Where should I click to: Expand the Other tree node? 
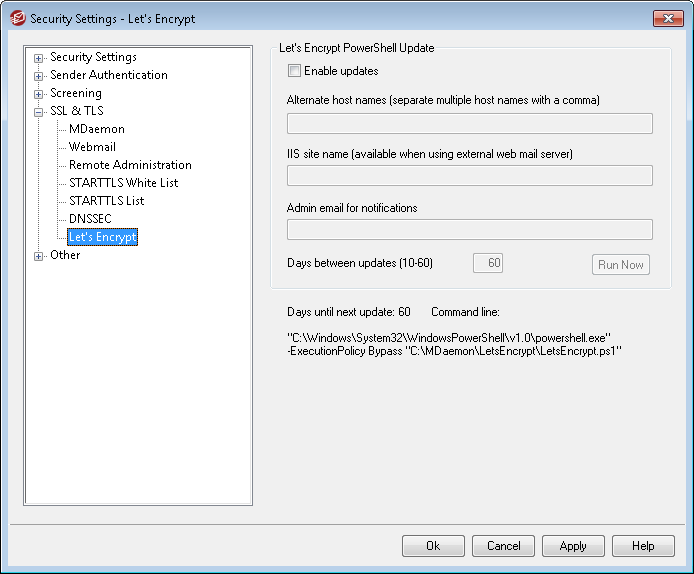39,256
